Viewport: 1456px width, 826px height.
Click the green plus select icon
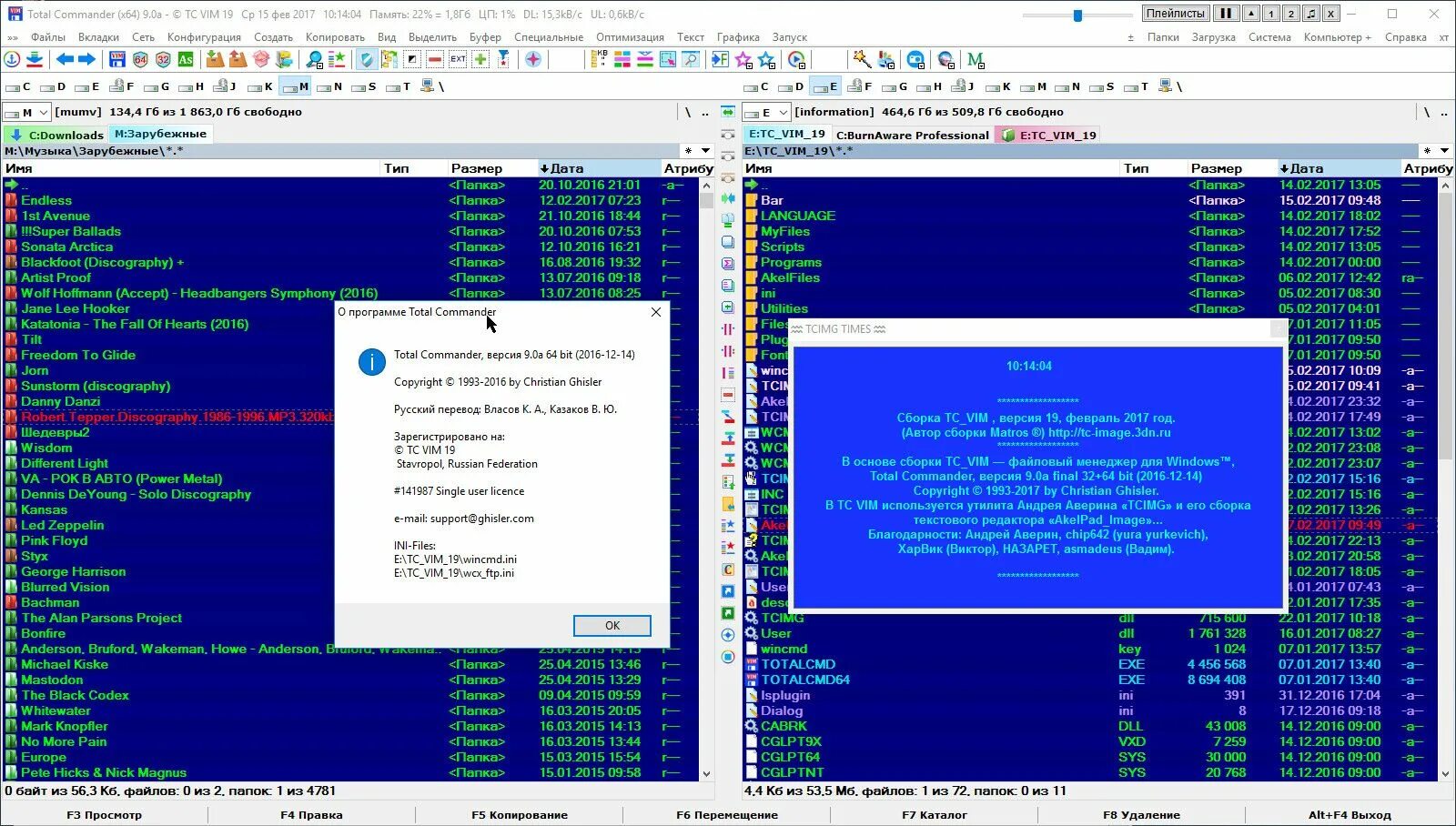tap(480, 59)
